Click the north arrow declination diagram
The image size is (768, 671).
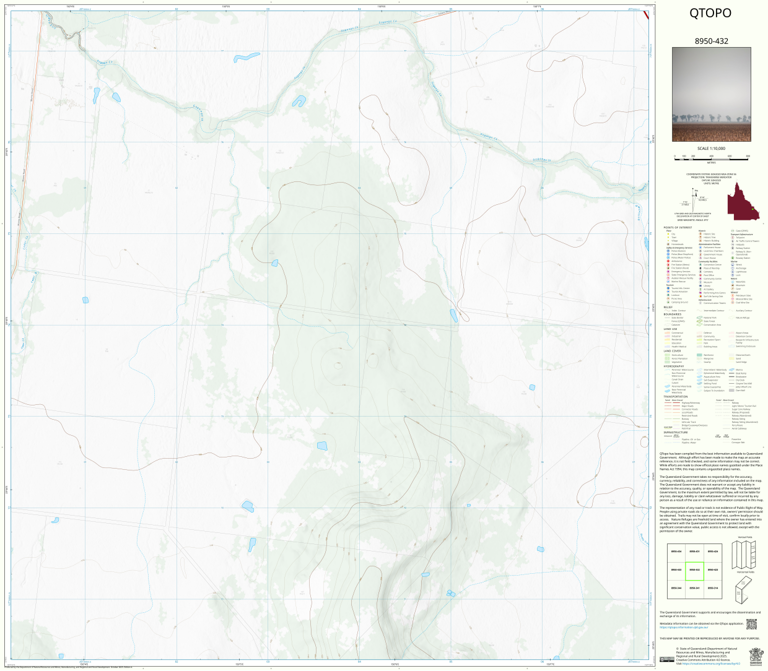click(695, 199)
